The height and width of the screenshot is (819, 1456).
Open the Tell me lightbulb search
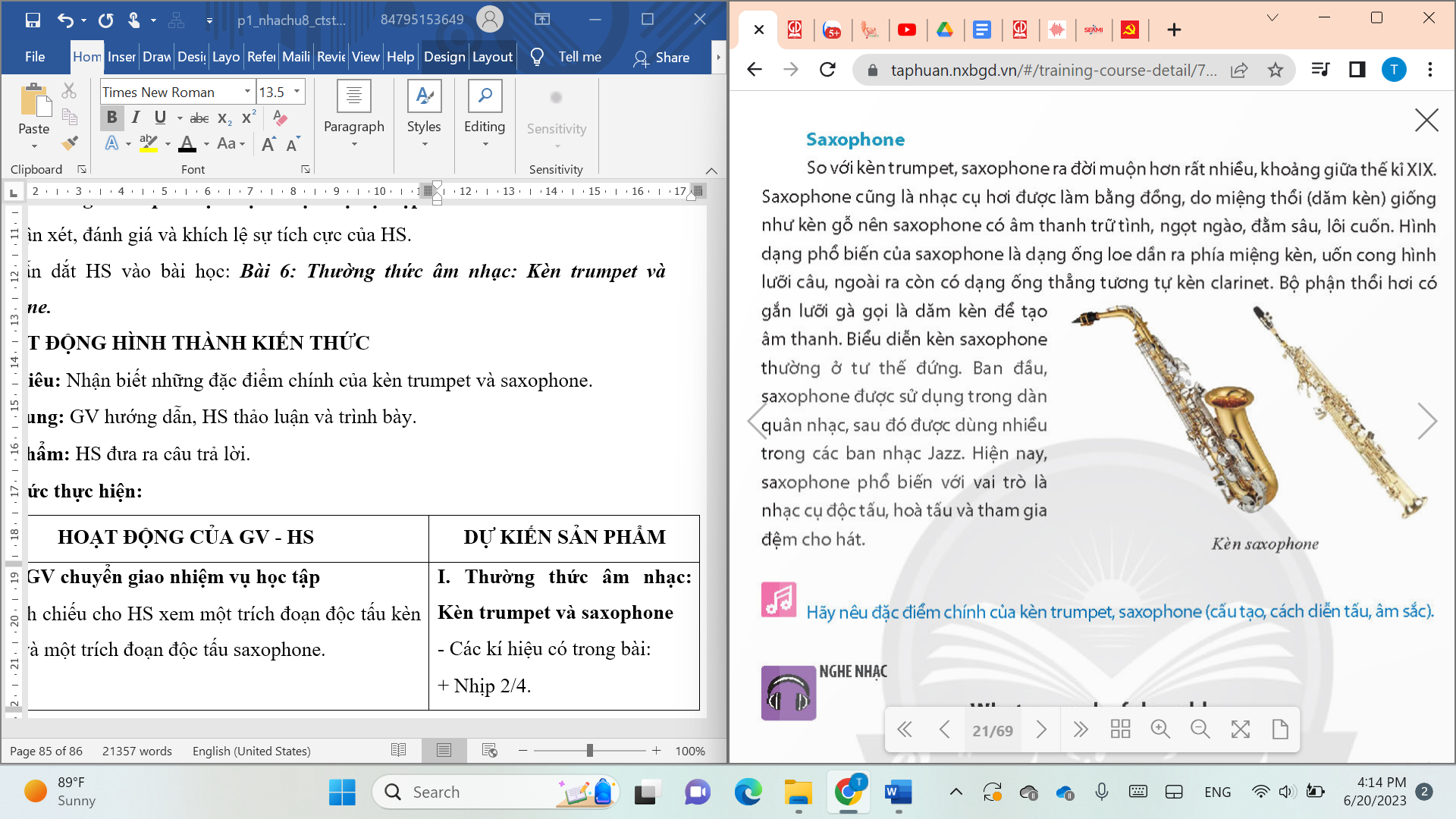tap(537, 57)
